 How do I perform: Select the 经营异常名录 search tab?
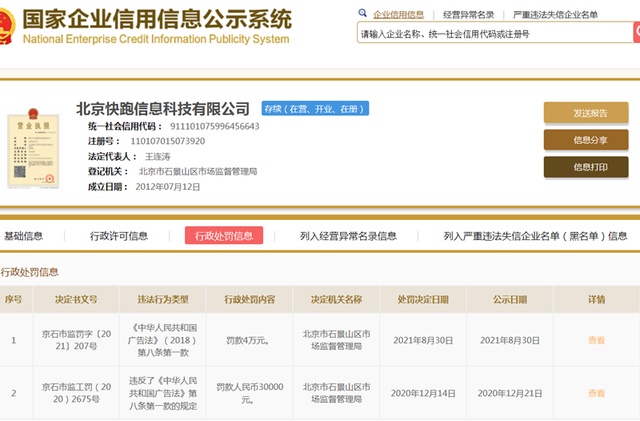click(x=468, y=15)
